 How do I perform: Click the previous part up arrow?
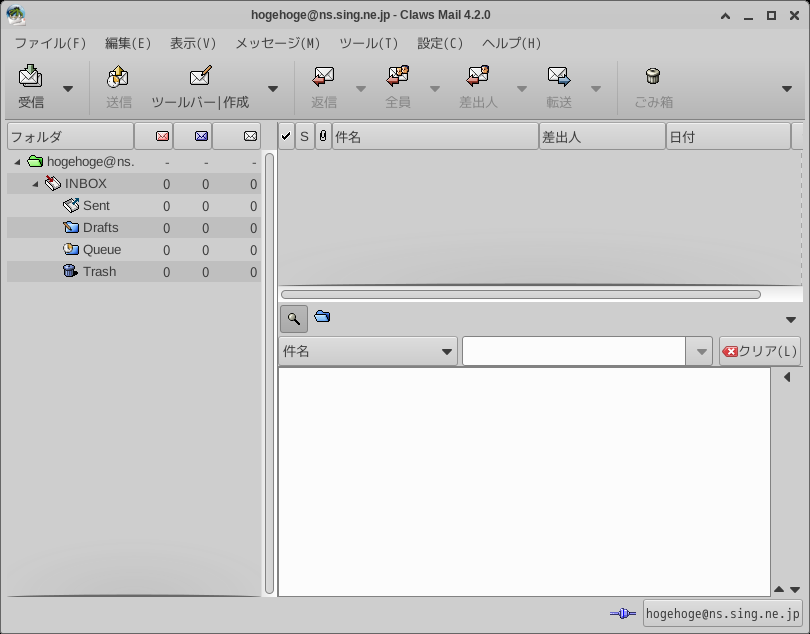click(779, 589)
